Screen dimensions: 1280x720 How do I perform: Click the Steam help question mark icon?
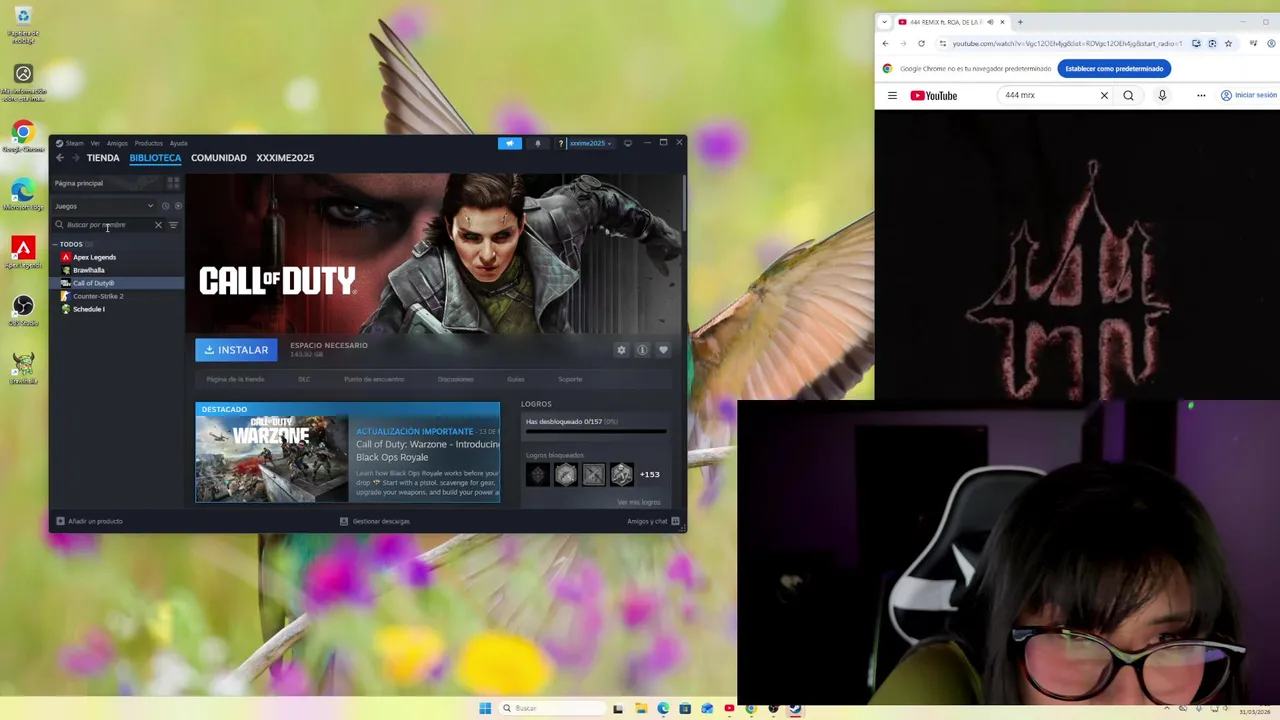coord(561,143)
